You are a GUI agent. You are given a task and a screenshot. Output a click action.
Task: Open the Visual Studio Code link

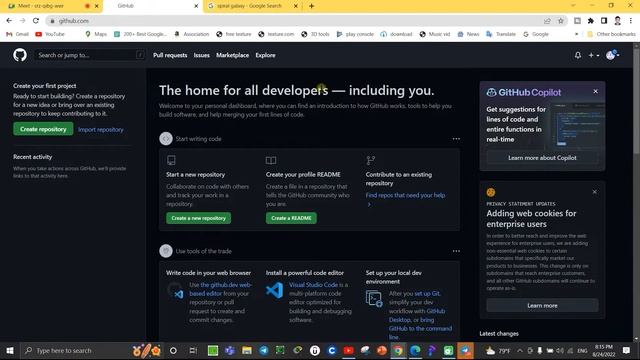point(313,284)
